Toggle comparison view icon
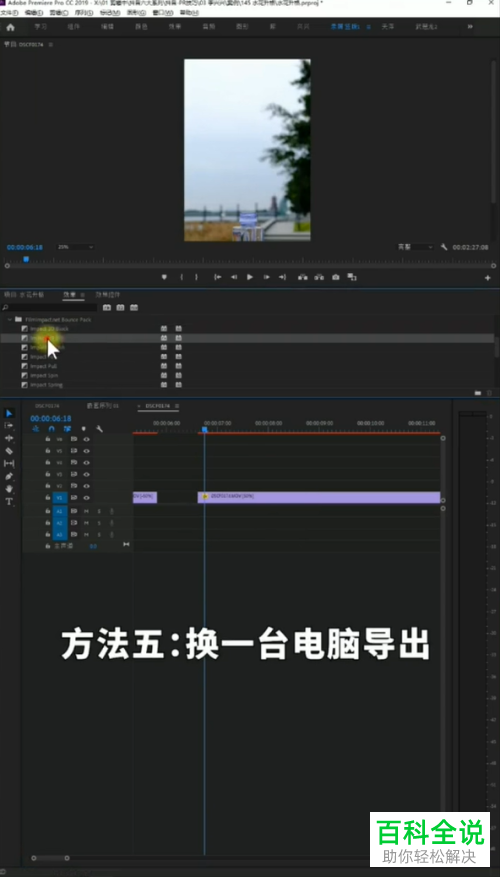Image resolution: width=500 pixels, height=877 pixels. coord(352,277)
